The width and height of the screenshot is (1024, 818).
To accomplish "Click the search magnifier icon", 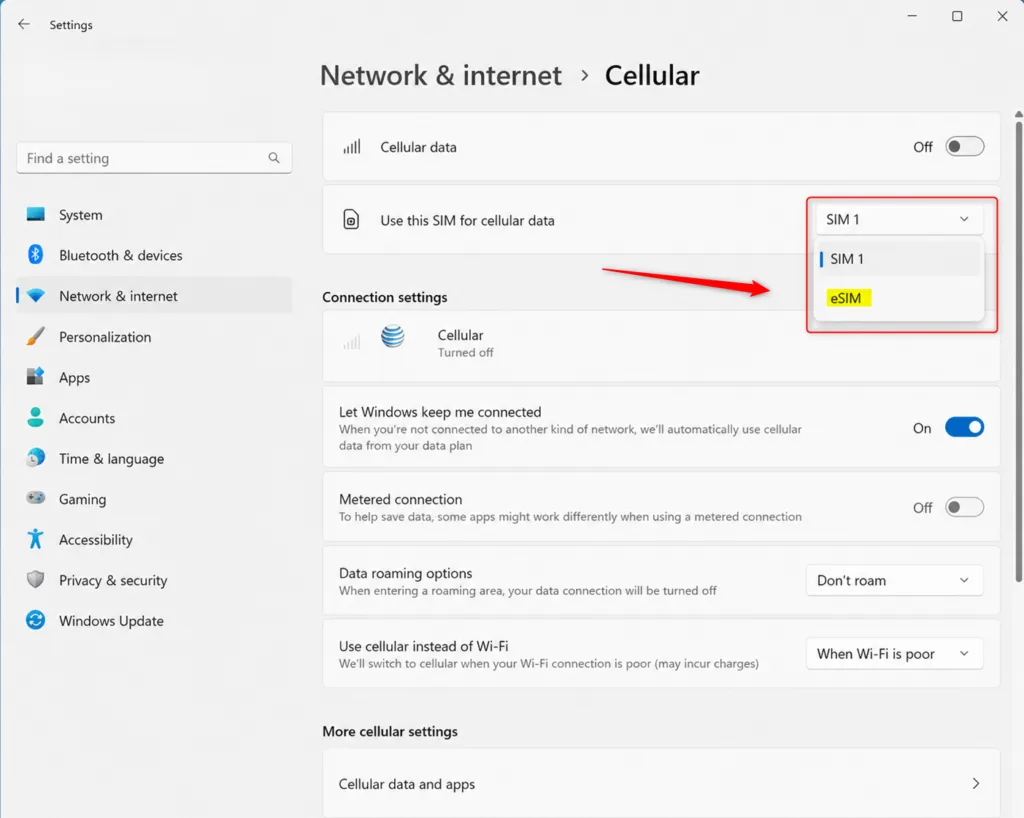I will click(274, 158).
